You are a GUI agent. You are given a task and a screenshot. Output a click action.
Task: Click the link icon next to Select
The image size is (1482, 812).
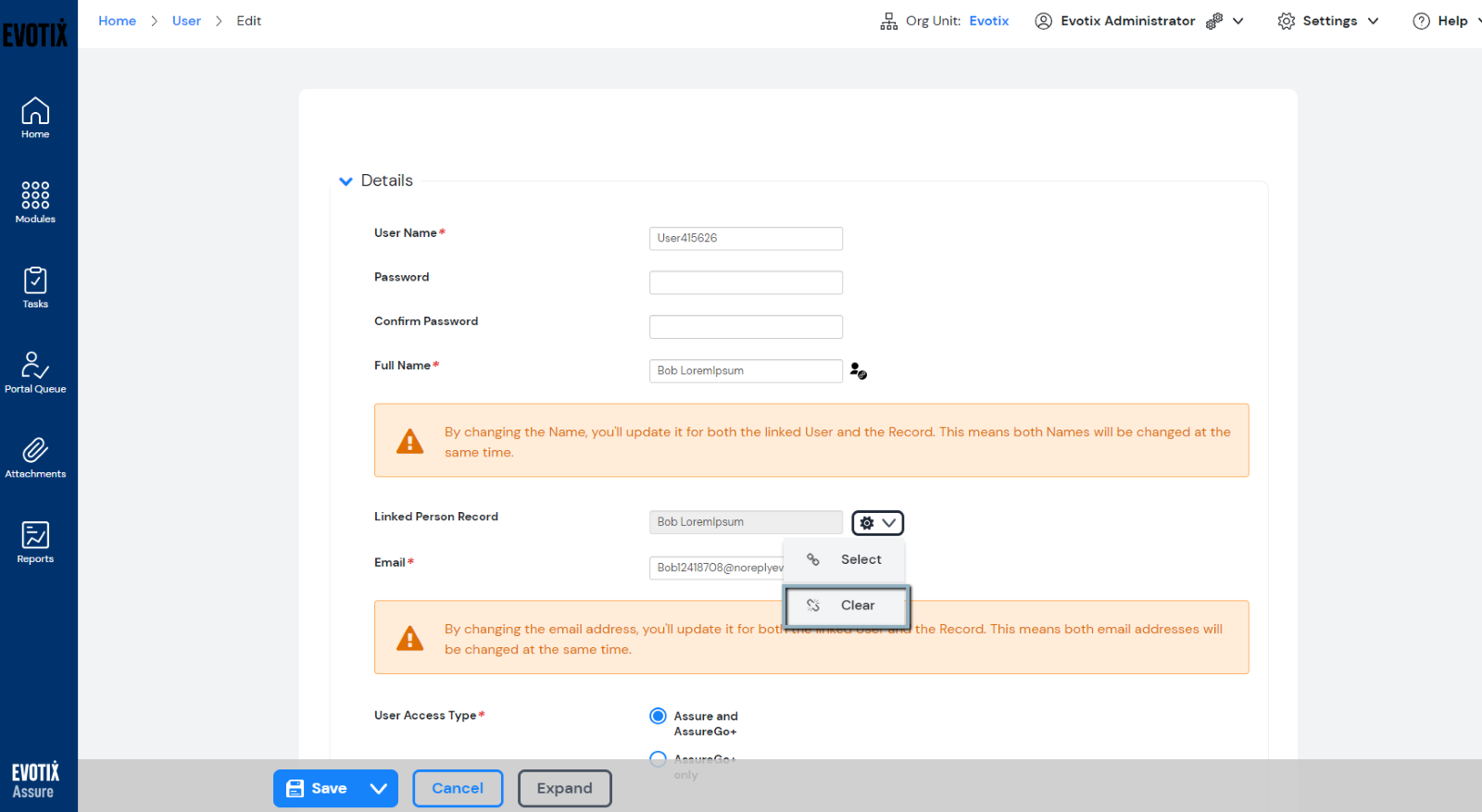(813, 560)
